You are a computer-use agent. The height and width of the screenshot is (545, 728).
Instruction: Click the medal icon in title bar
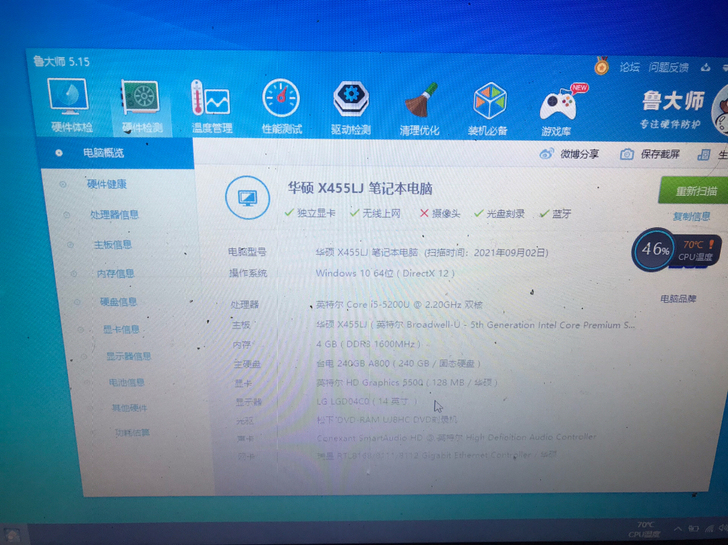(x=601, y=66)
